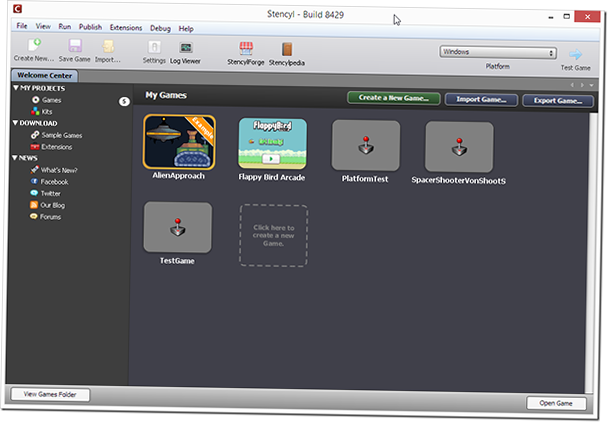Click the What's New rocket icon
The height and width of the screenshot is (422, 608).
click(35, 169)
